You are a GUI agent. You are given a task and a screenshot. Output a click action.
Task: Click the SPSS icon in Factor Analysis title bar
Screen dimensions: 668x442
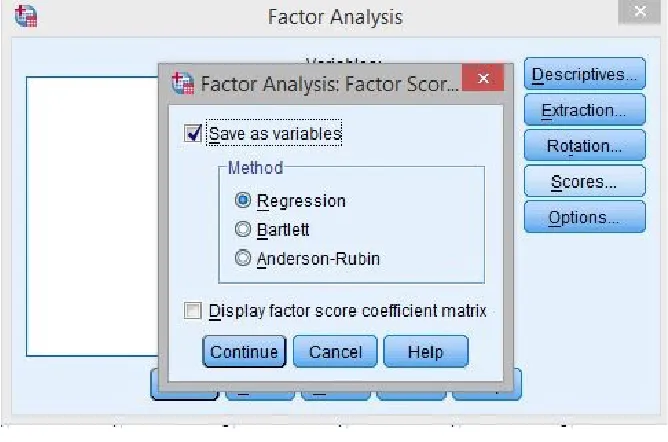point(26,16)
